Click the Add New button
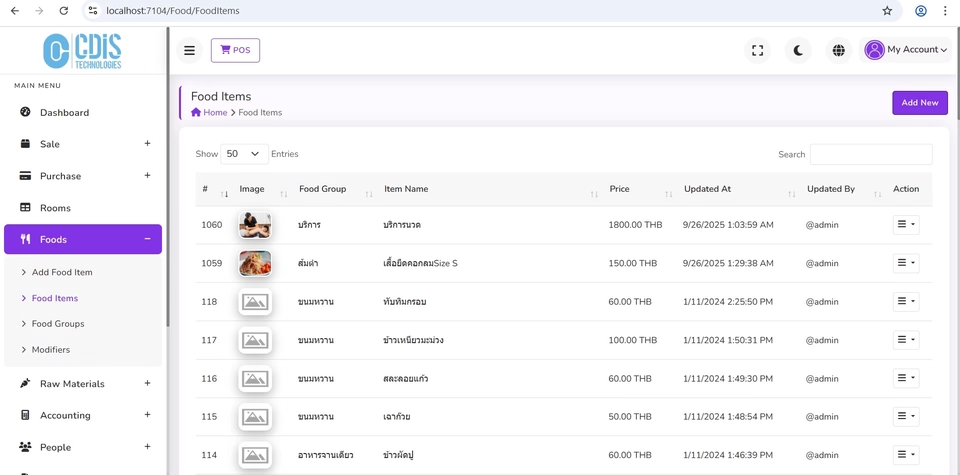 919,103
